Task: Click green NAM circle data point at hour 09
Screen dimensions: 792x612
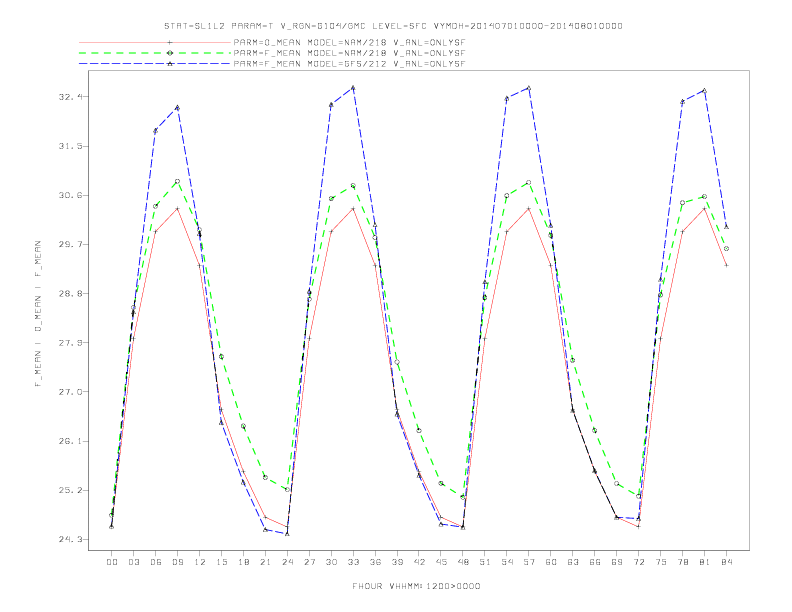Action: click(x=177, y=181)
